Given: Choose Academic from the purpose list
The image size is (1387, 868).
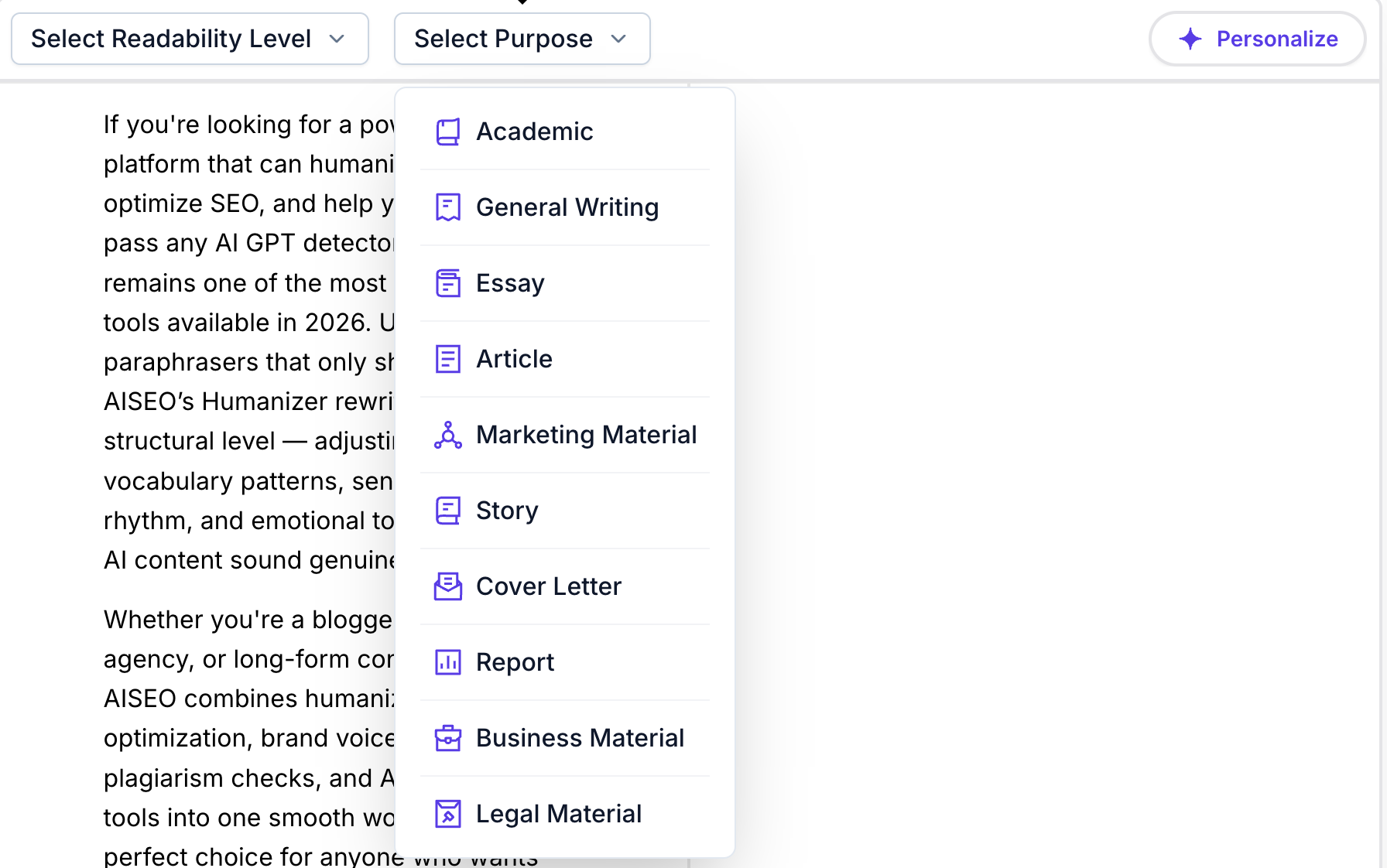Looking at the screenshot, I should pyautogui.click(x=565, y=132).
